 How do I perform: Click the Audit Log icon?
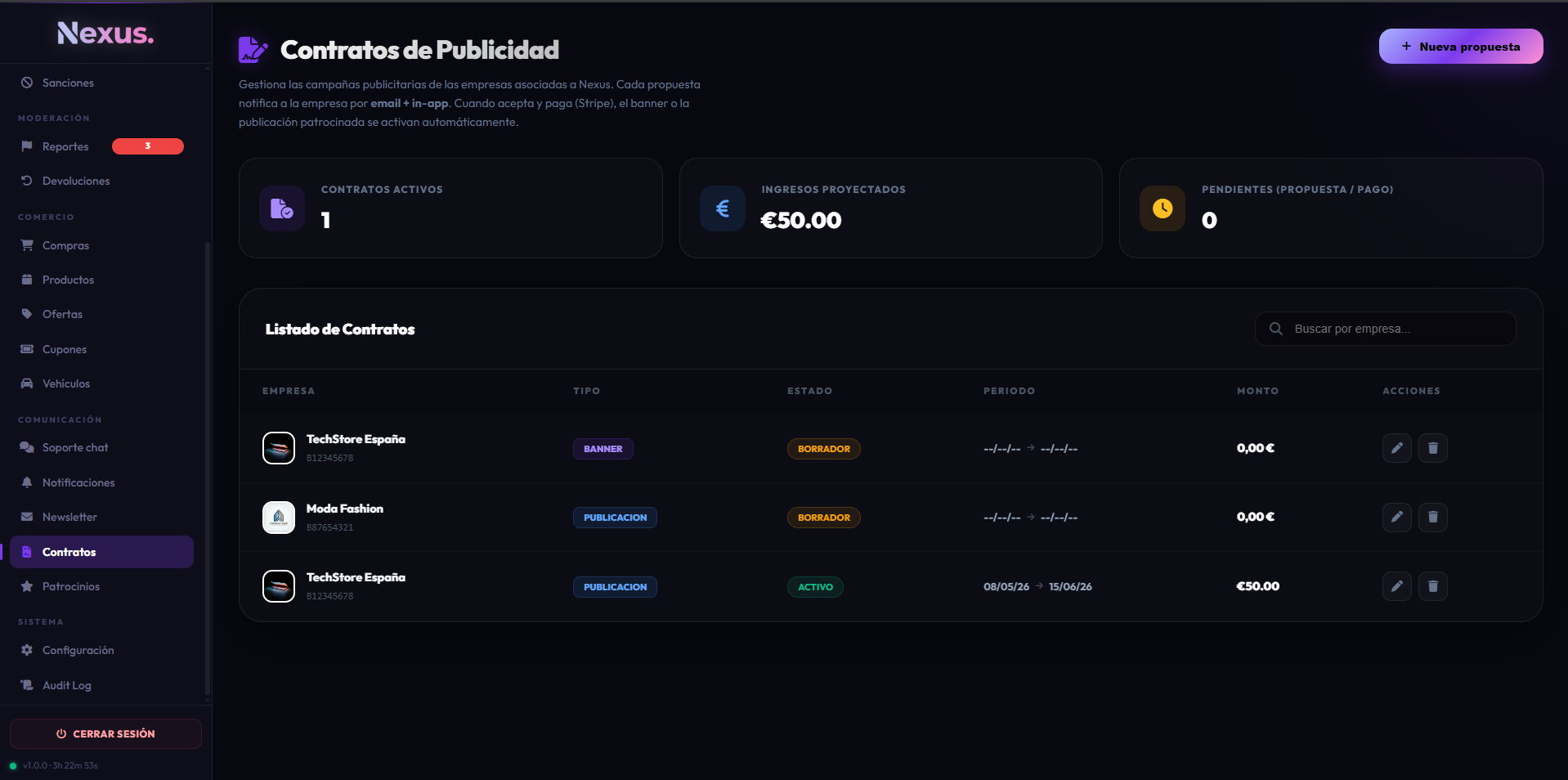pos(27,685)
